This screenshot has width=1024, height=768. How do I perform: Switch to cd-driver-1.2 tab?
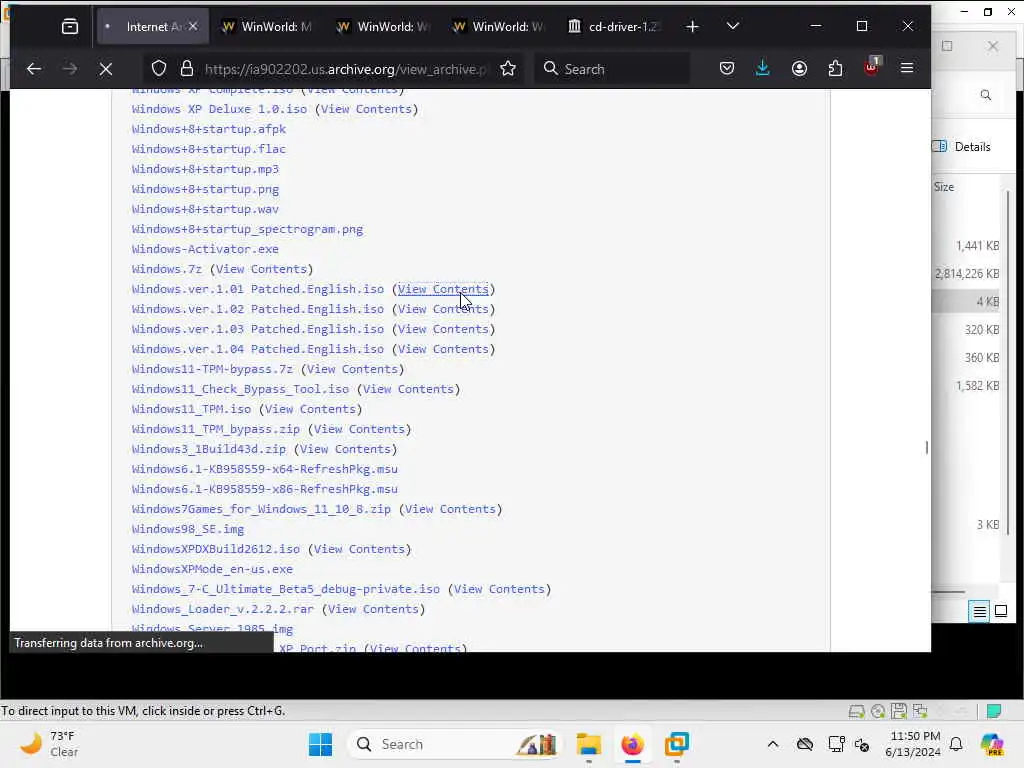(x=615, y=27)
